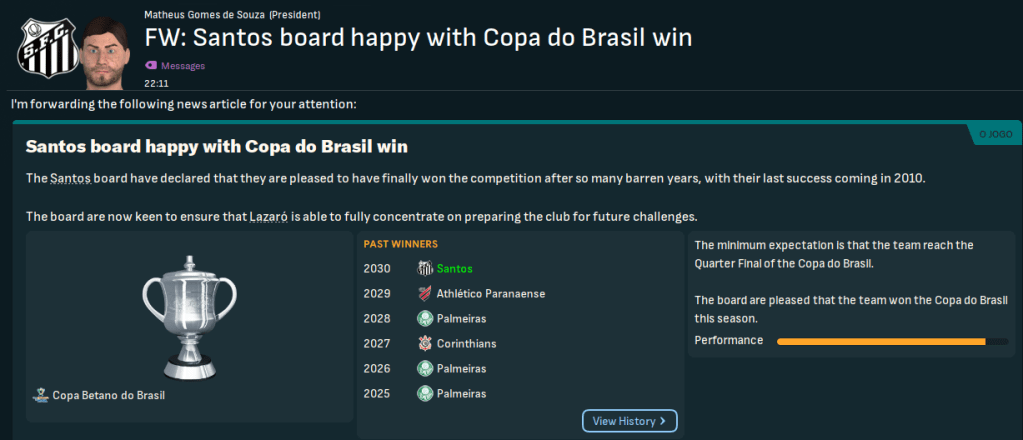Click the Corinthians badge for 2027
The width and height of the screenshot is (1023, 440).
tap(425, 343)
